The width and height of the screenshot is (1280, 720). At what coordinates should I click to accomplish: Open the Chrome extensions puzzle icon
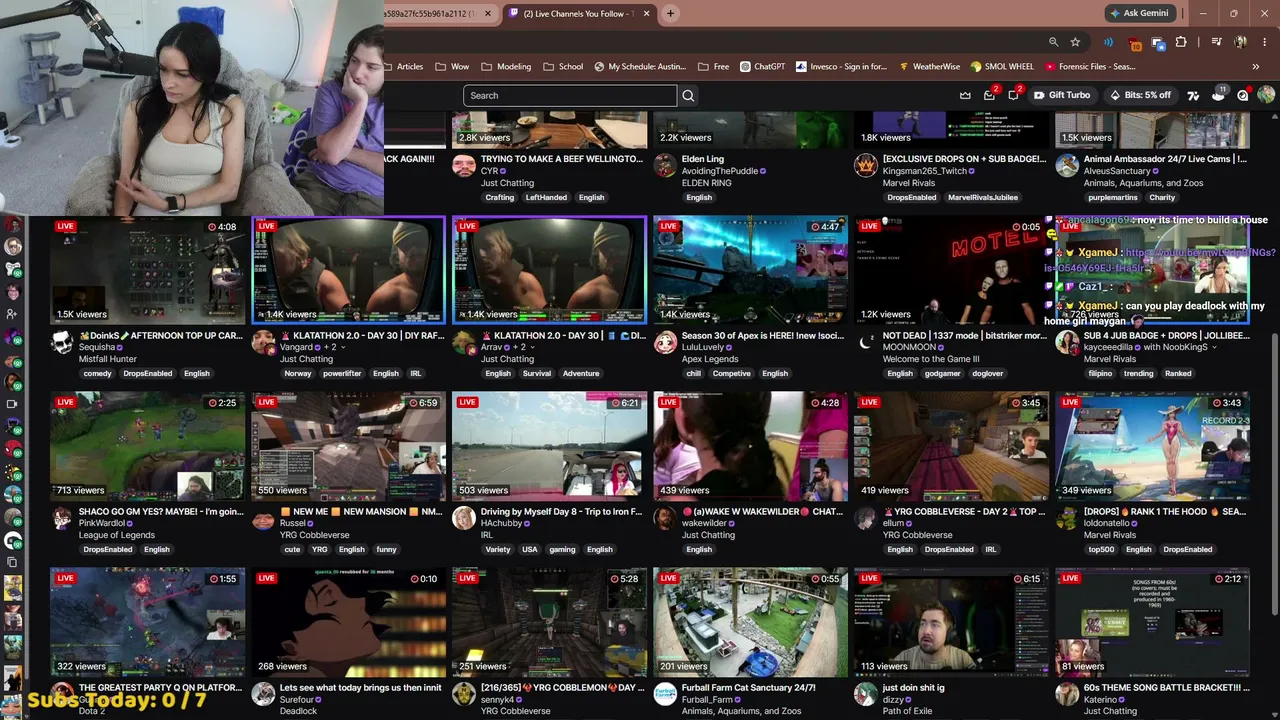tap(1181, 42)
